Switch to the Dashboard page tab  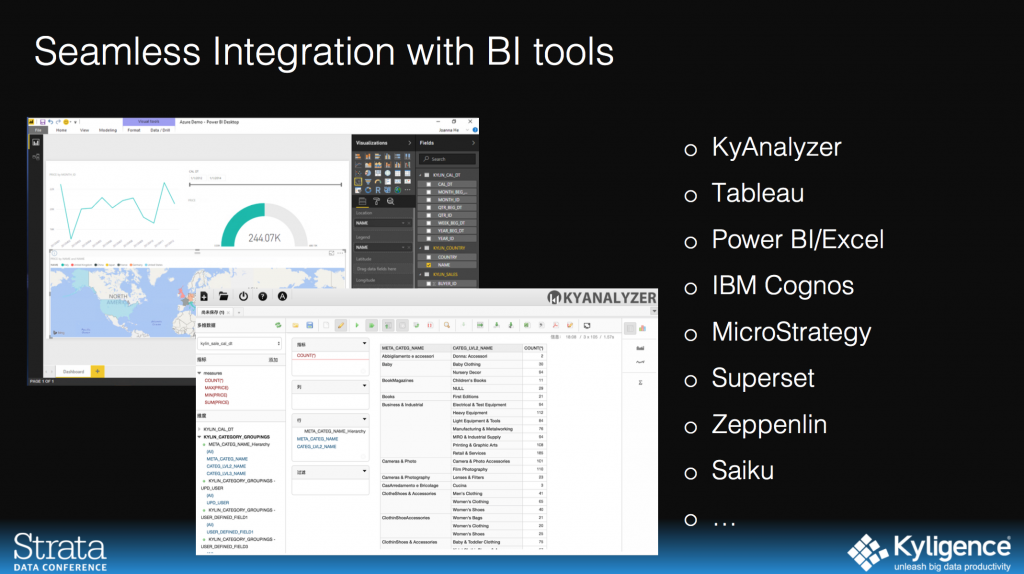click(x=73, y=371)
